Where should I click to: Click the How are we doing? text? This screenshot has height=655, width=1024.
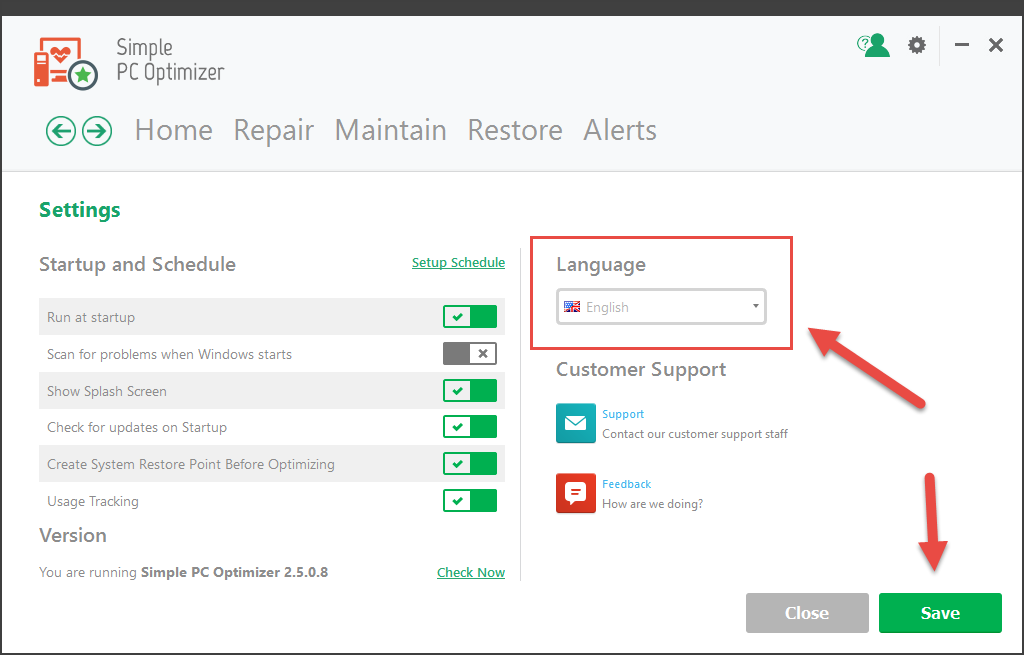(652, 503)
